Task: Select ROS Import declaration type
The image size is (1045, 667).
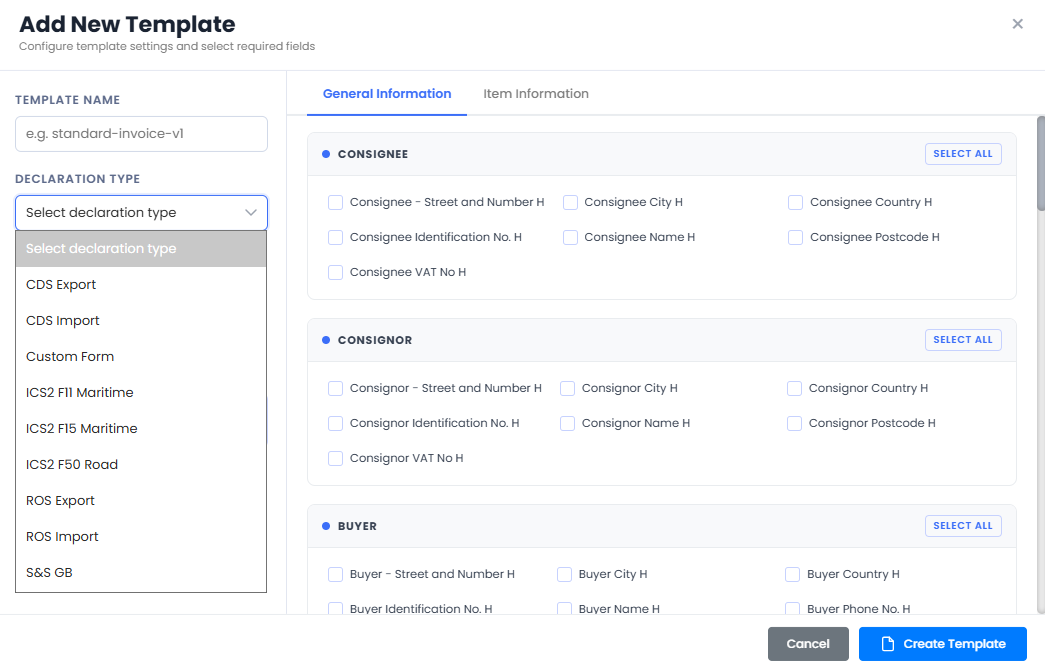Action: [x=141, y=536]
